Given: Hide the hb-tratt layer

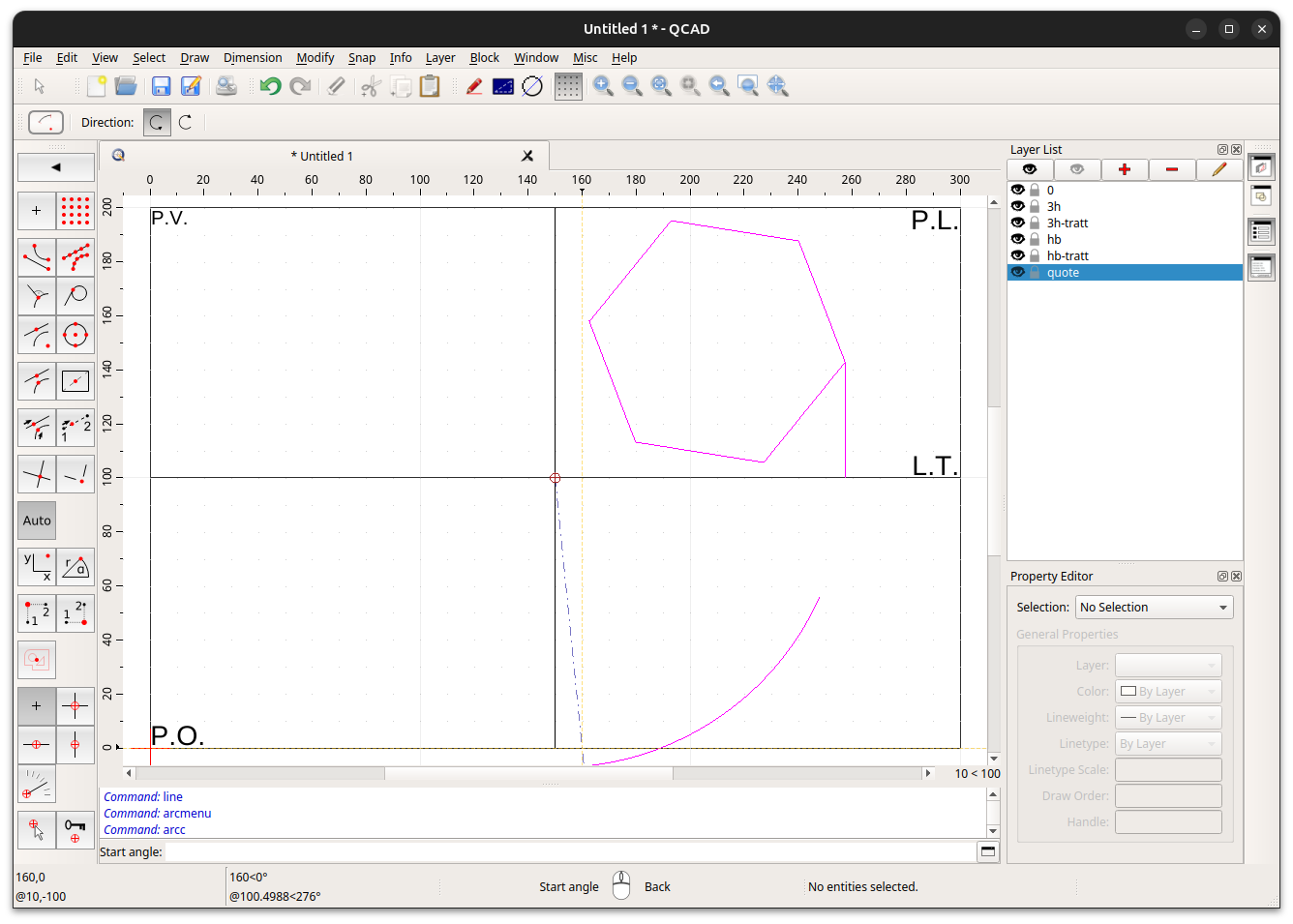Looking at the screenshot, I should point(1017,255).
